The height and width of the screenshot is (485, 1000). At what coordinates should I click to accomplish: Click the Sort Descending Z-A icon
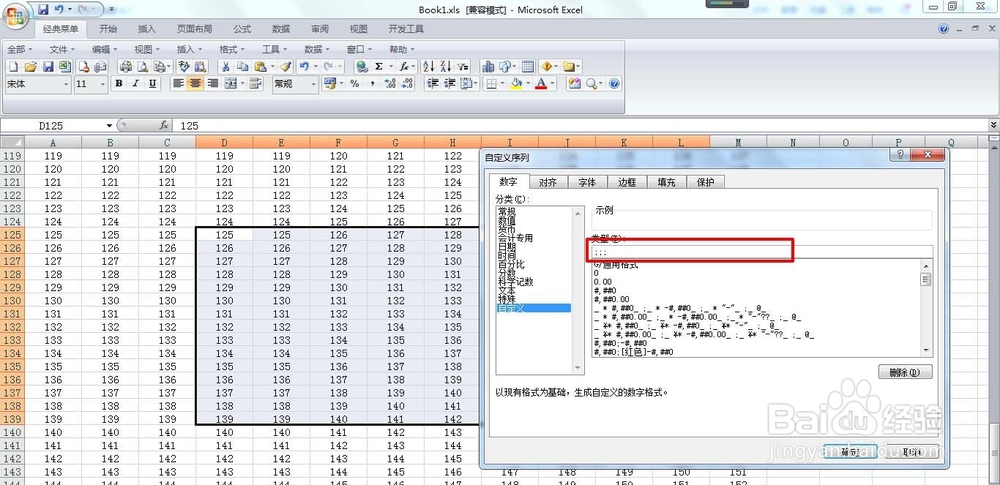pyautogui.click(x=446, y=66)
